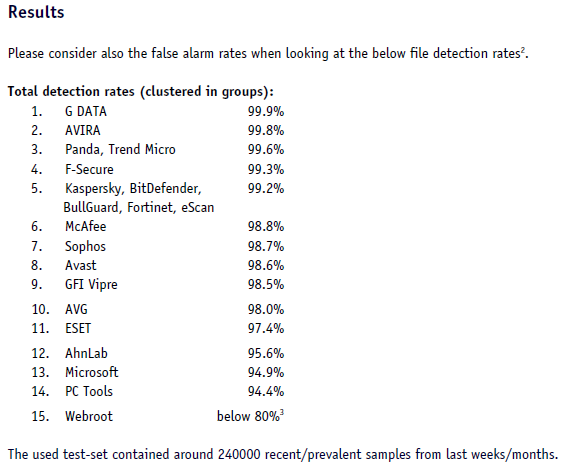Image resolution: width=577 pixels, height=476 pixels.
Task: Select the G DATA entry
Action: coord(86,111)
